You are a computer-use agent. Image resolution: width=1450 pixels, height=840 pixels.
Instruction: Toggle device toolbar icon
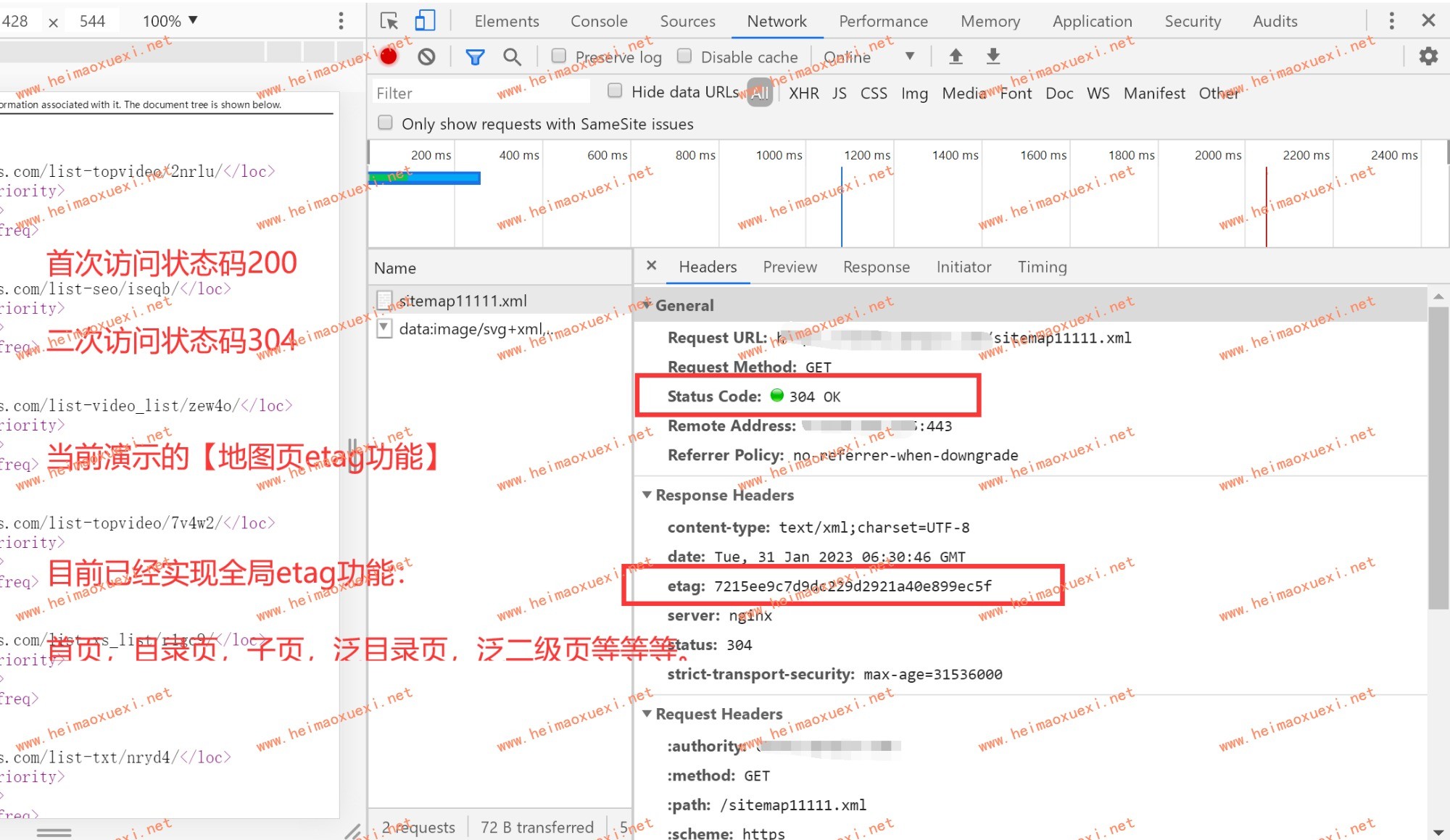click(x=425, y=20)
